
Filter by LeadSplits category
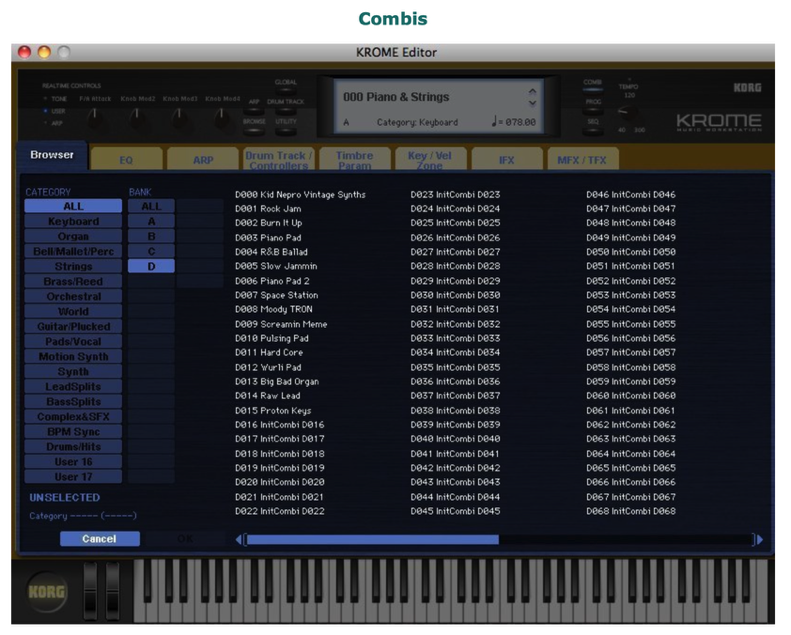(73, 386)
